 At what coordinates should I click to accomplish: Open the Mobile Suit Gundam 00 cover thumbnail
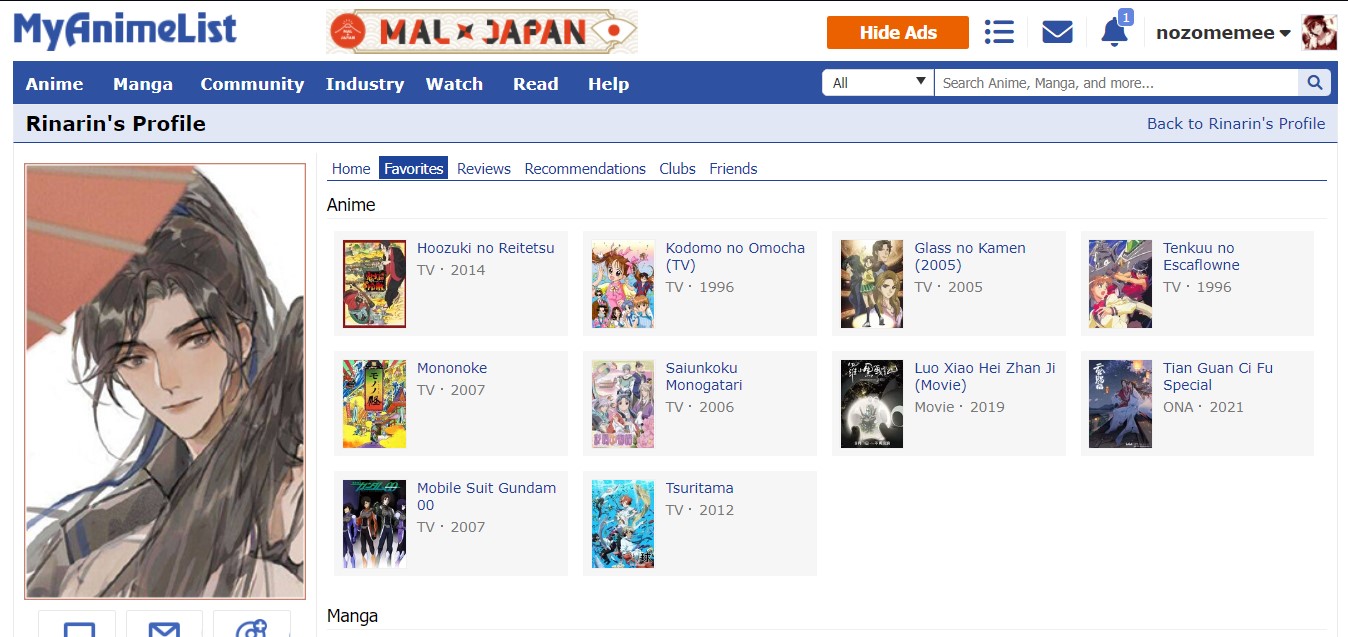pyautogui.click(x=374, y=524)
